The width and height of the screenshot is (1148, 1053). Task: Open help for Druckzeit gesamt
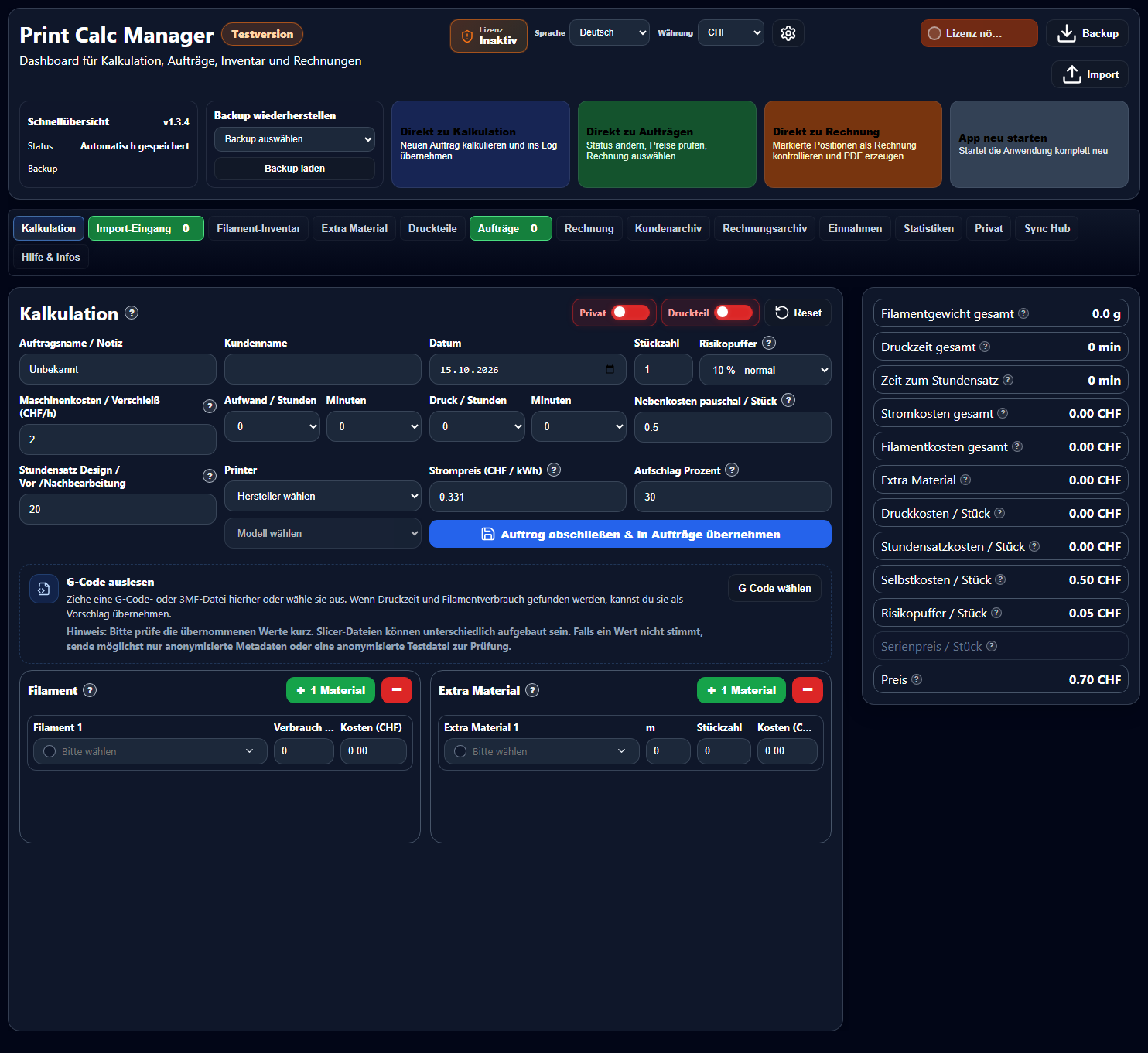point(985,347)
